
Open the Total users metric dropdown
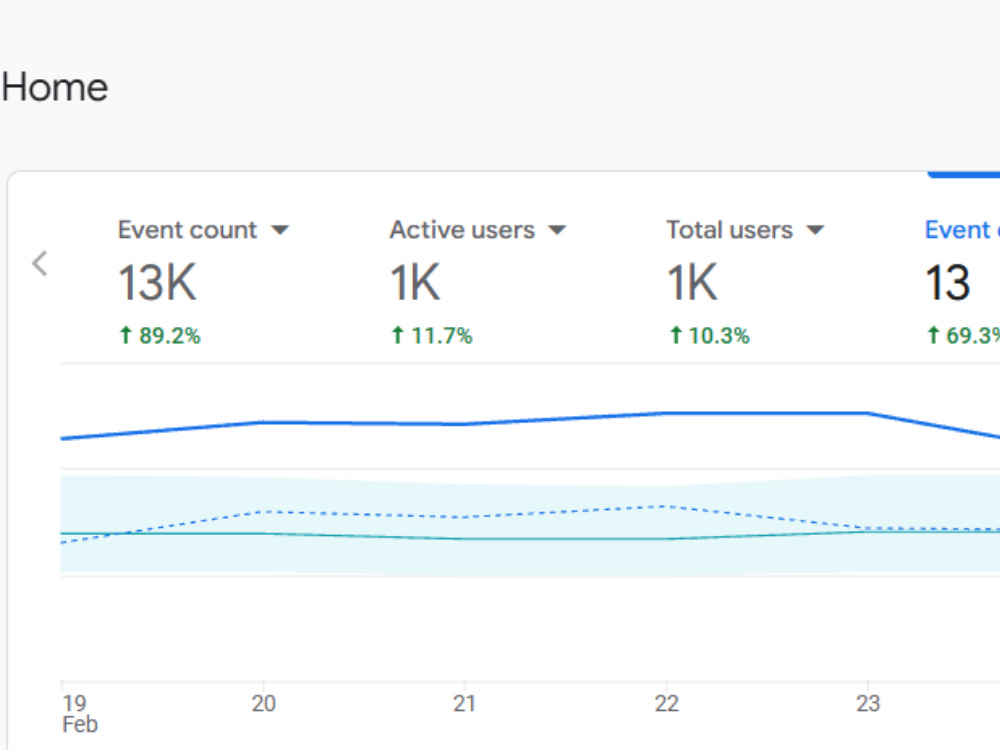click(816, 230)
